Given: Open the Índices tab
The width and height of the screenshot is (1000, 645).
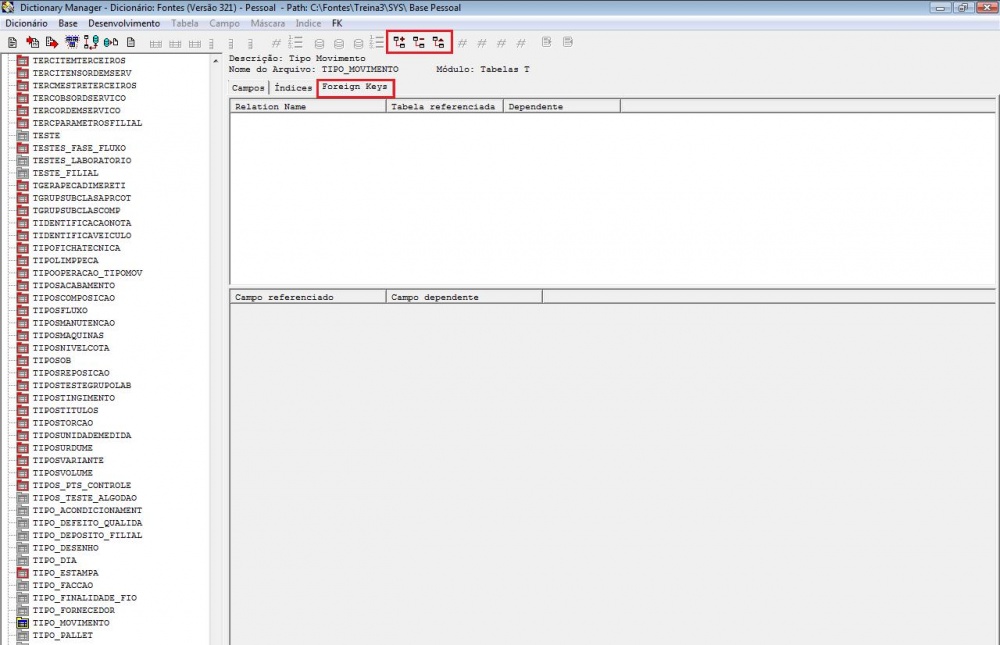Looking at the screenshot, I should 293,88.
